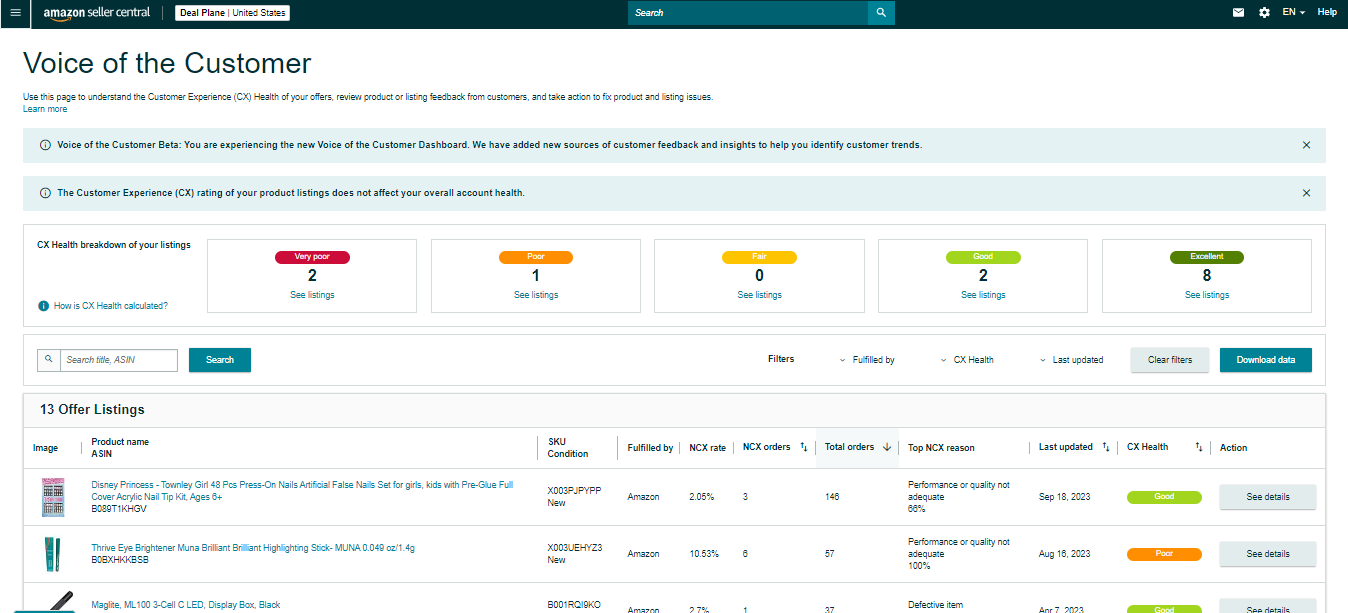Click Aug 16, 2023 date cell
Viewport: 1348px width, 613px height.
[x=1065, y=554]
